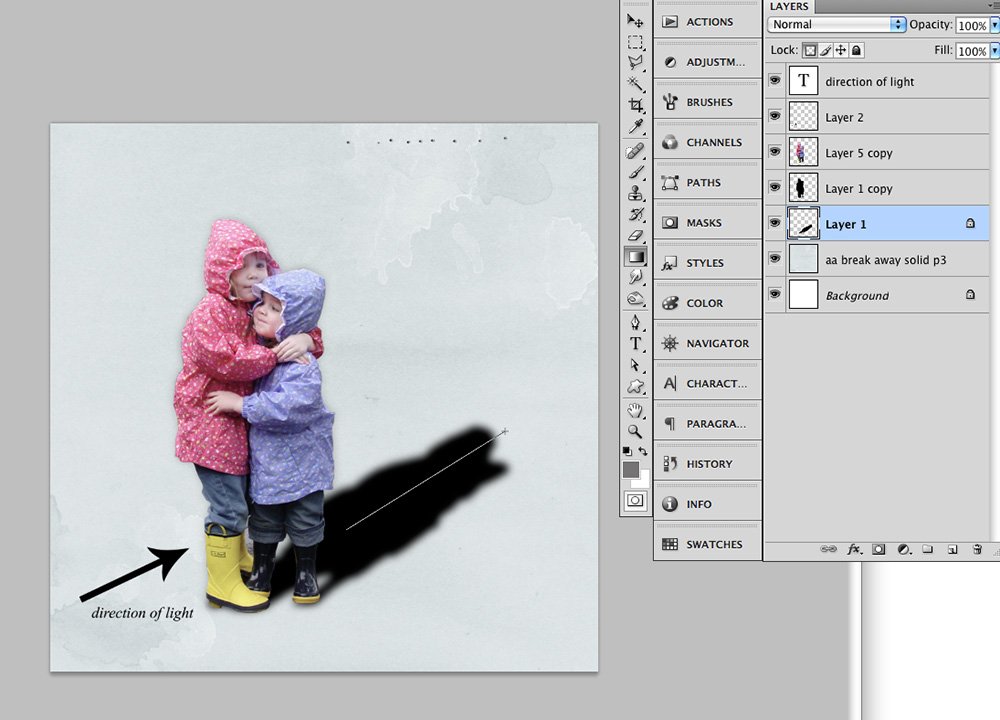Open layer style fx menu
This screenshot has width=1000, height=720.
pyautogui.click(x=855, y=549)
